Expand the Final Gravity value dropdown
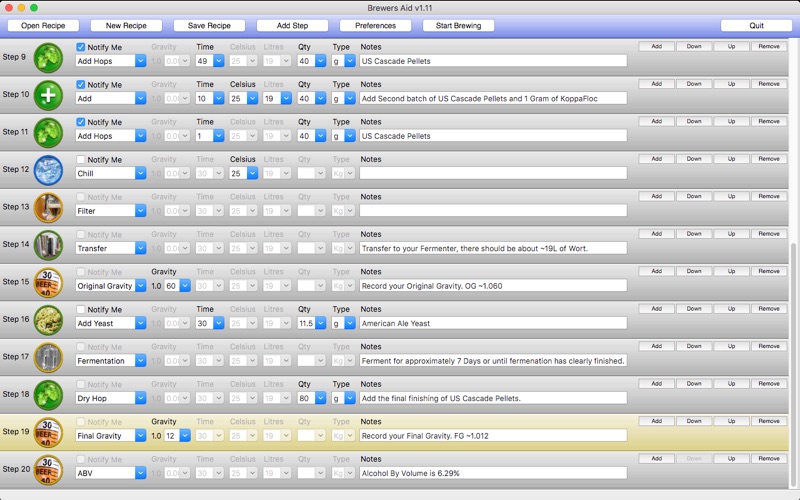The image size is (800, 500). 184,436
